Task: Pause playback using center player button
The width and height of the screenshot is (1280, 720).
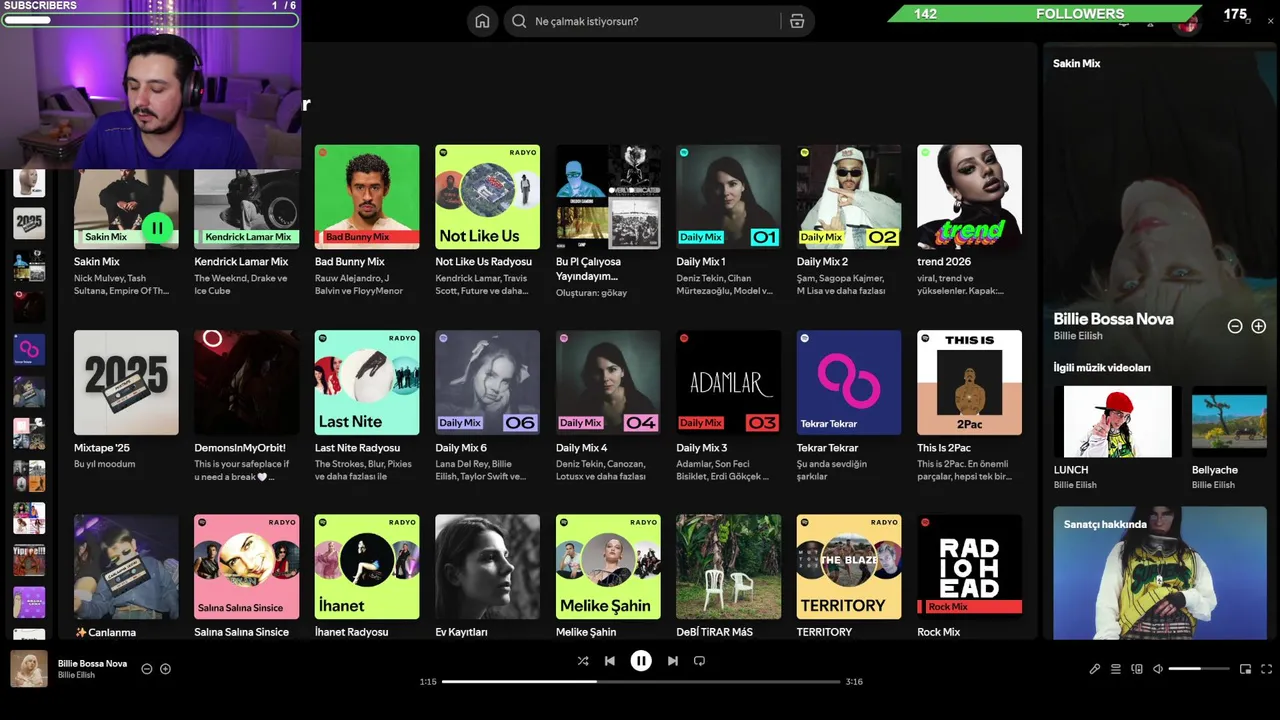Action: (641, 661)
